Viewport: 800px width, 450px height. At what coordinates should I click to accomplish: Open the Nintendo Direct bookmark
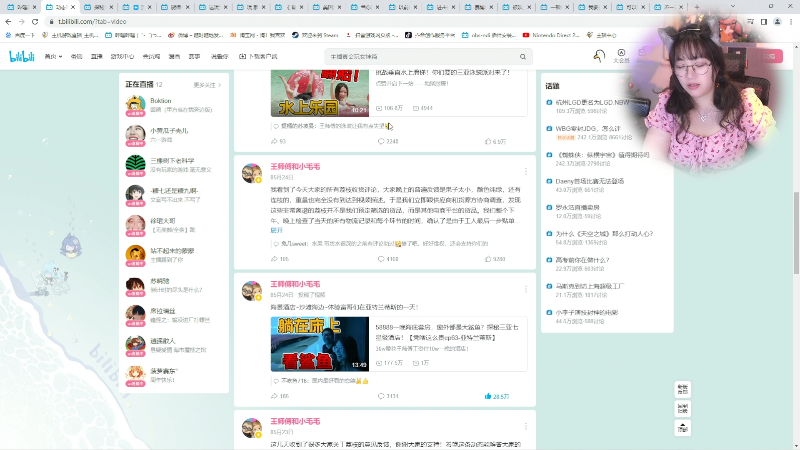point(551,35)
